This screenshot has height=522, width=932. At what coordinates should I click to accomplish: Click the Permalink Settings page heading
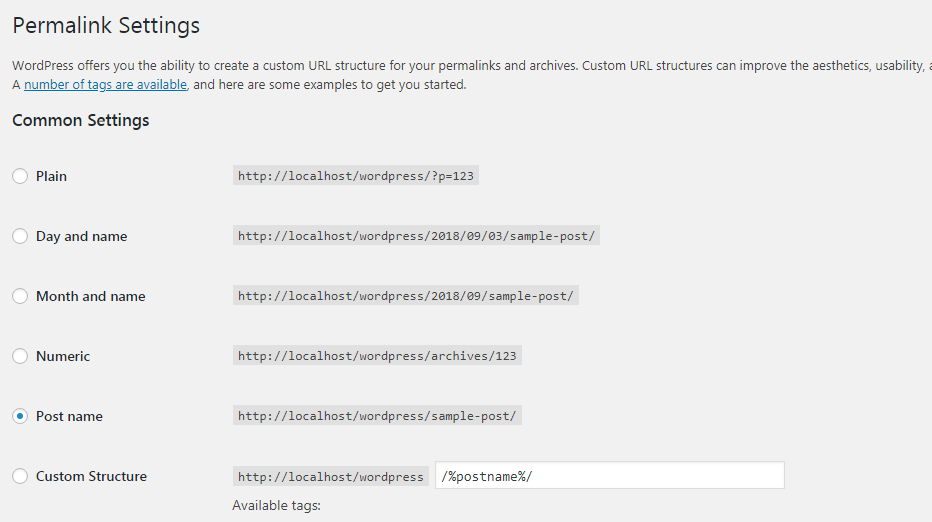point(106,26)
